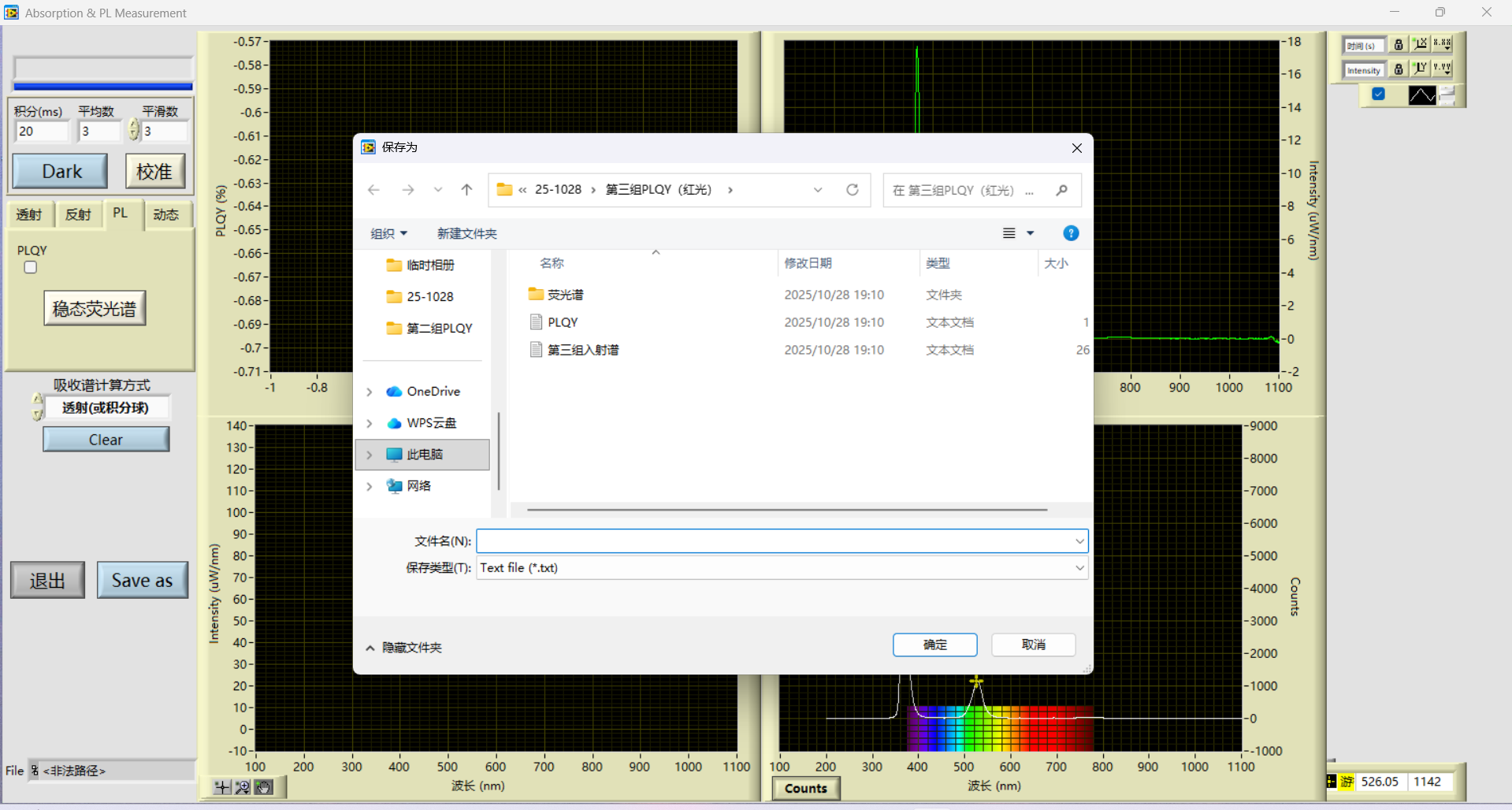Click the refresh icon in save dialog
The width and height of the screenshot is (1512, 810).
(x=852, y=190)
